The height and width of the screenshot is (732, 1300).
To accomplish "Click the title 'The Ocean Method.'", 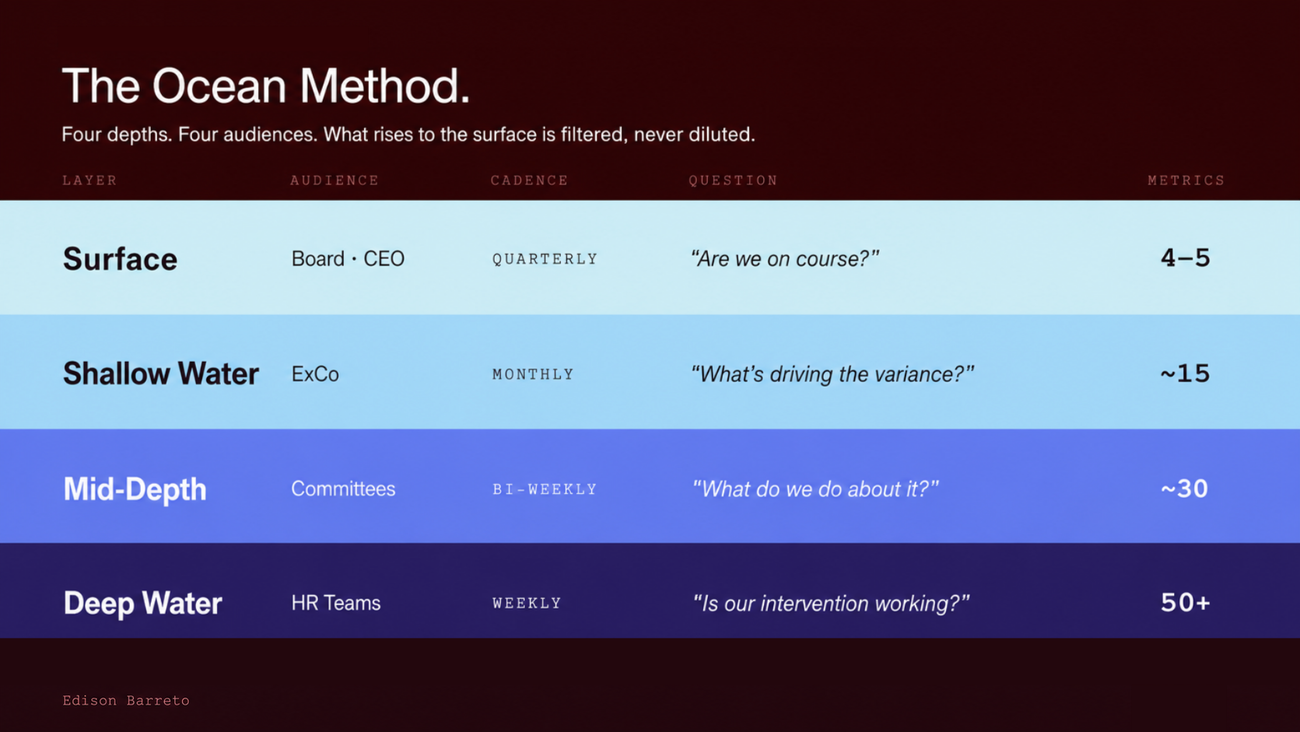I will [x=266, y=86].
